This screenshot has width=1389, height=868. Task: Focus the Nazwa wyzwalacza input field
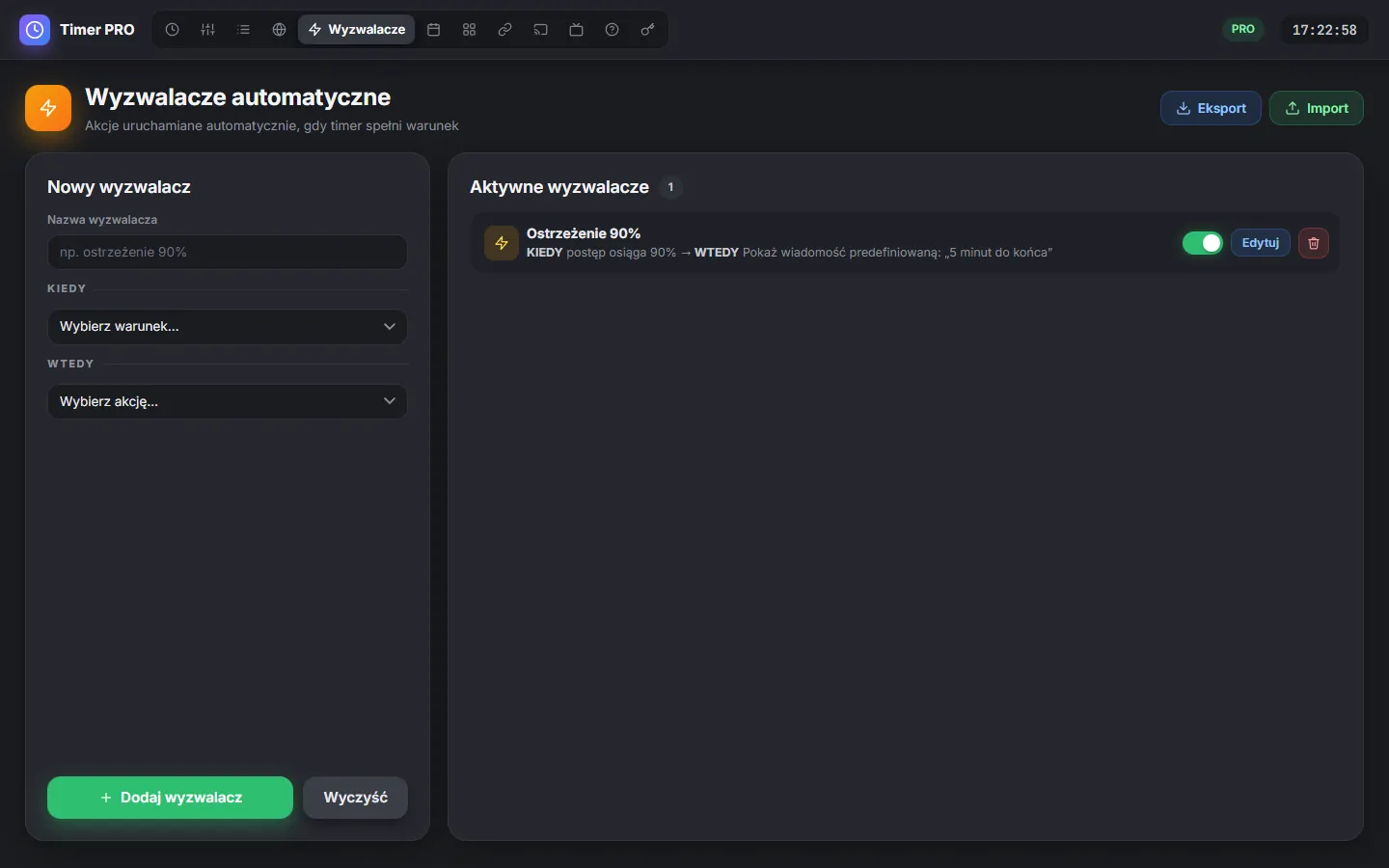228,252
